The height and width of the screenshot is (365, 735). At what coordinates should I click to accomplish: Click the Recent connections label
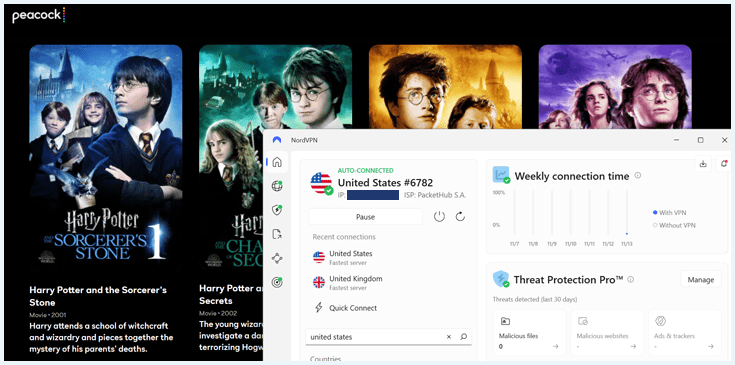click(x=344, y=237)
